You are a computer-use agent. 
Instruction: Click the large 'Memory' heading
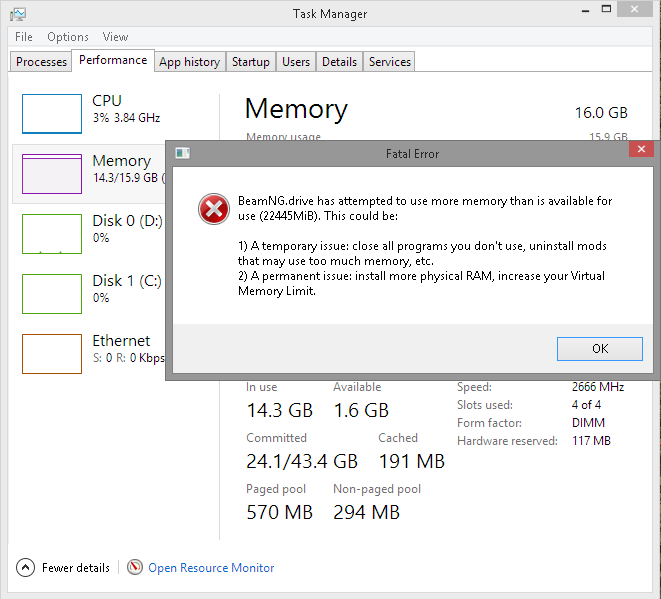point(296,109)
